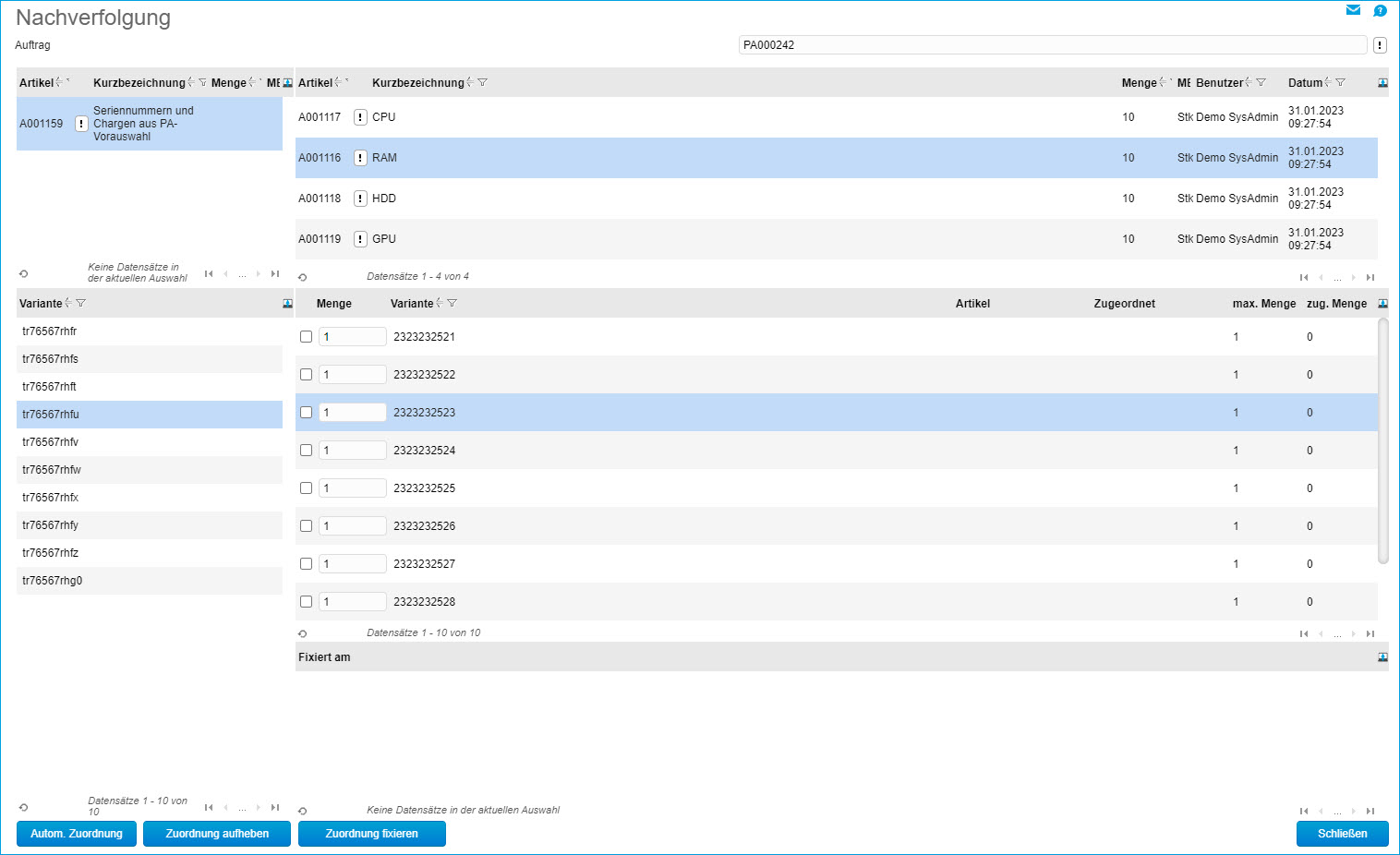Open filter for the Benutzer column

[1261, 83]
